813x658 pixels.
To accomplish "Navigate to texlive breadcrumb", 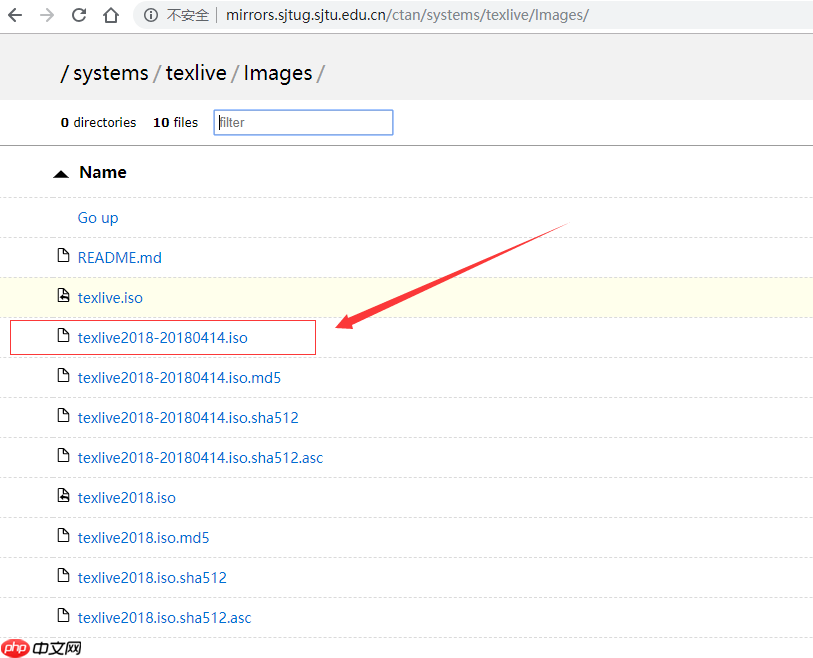I will coord(196,73).
